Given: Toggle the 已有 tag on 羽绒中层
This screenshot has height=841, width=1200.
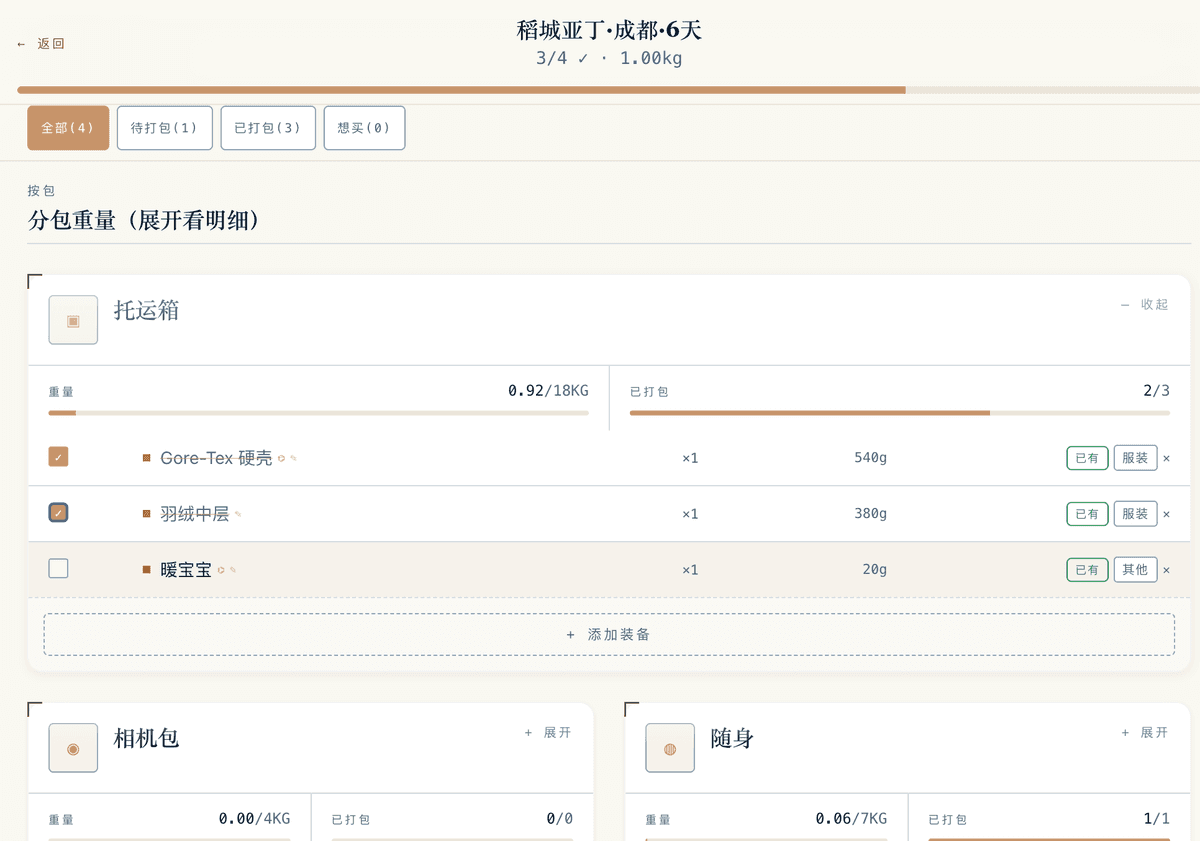Looking at the screenshot, I should [1087, 514].
